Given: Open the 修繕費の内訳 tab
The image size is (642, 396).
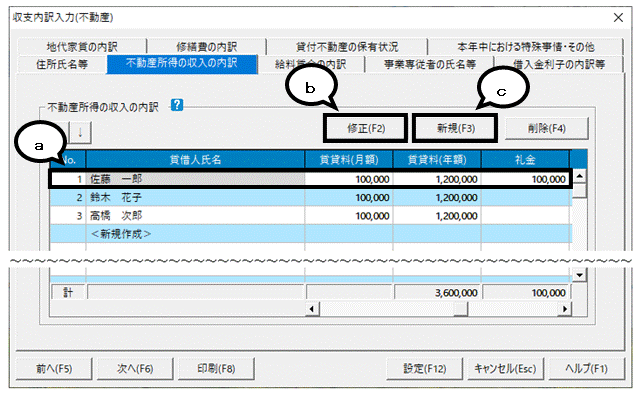Looking at the screenshot, I should pyautogui.click(x=207, y=47).
